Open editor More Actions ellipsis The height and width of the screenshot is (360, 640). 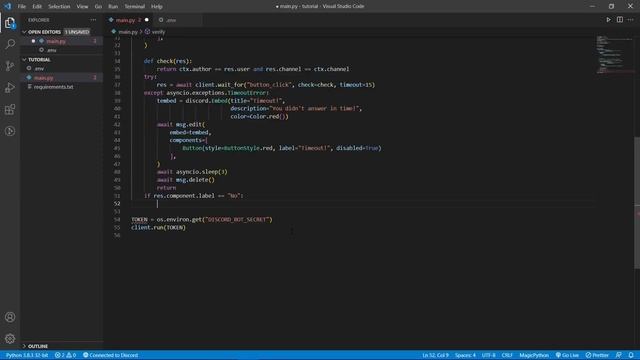[x=631, y=20]
